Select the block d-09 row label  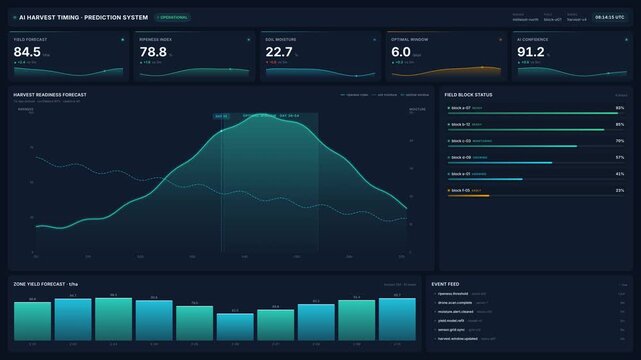[461, 157]
